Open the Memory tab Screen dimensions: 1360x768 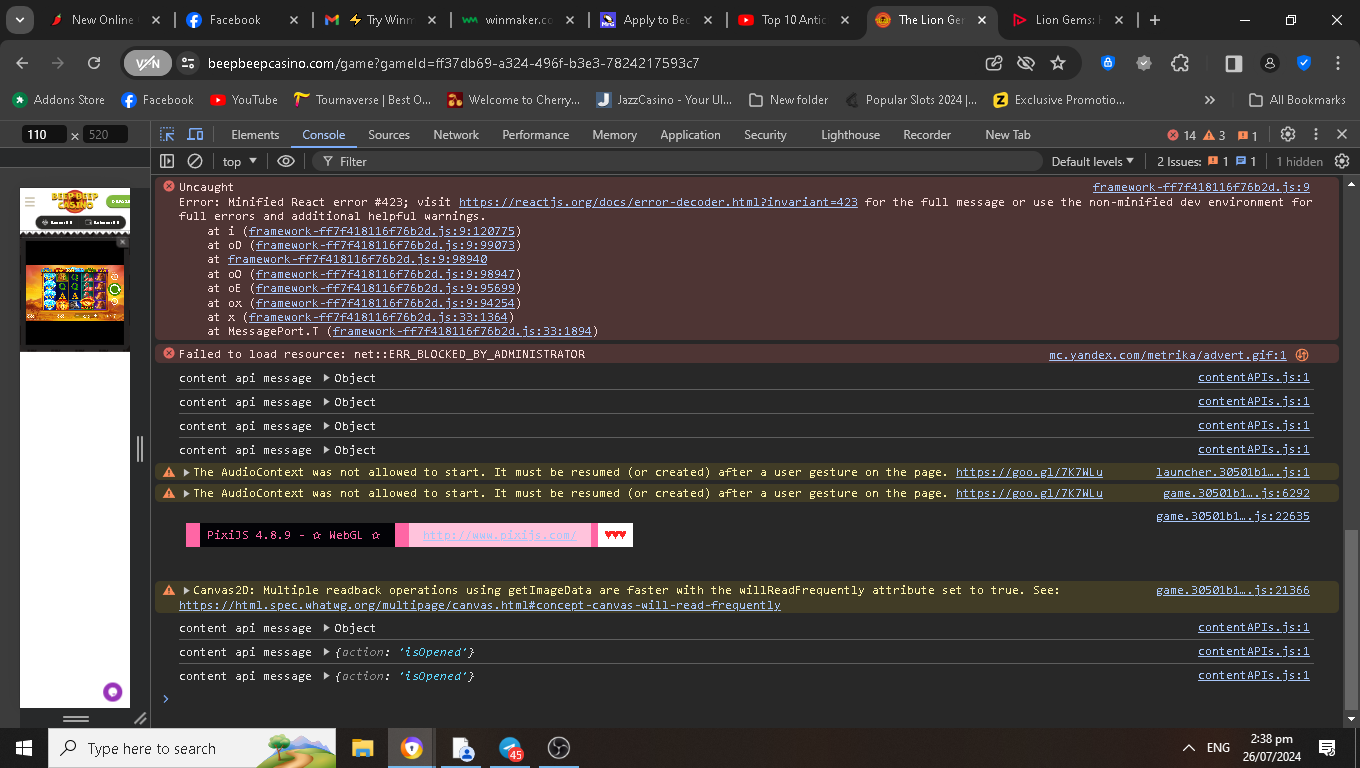point(614,135)
